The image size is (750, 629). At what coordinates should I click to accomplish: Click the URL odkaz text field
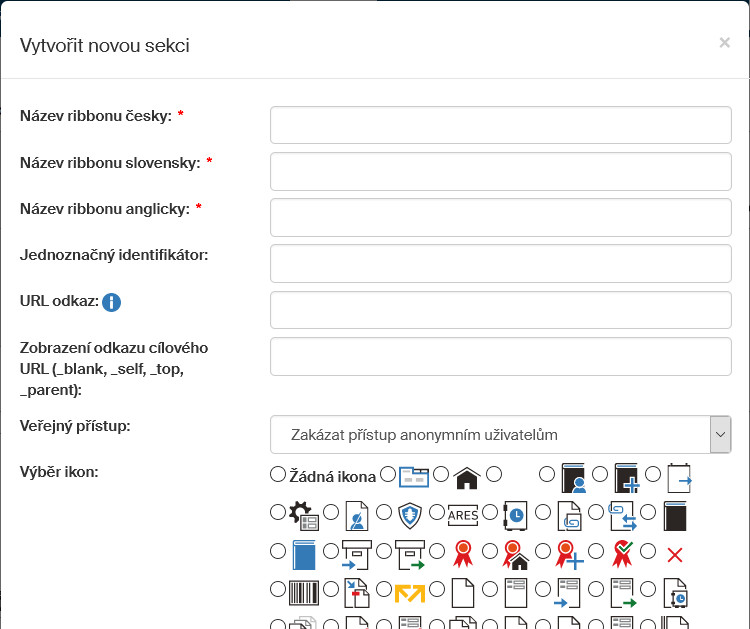(500, 310)
